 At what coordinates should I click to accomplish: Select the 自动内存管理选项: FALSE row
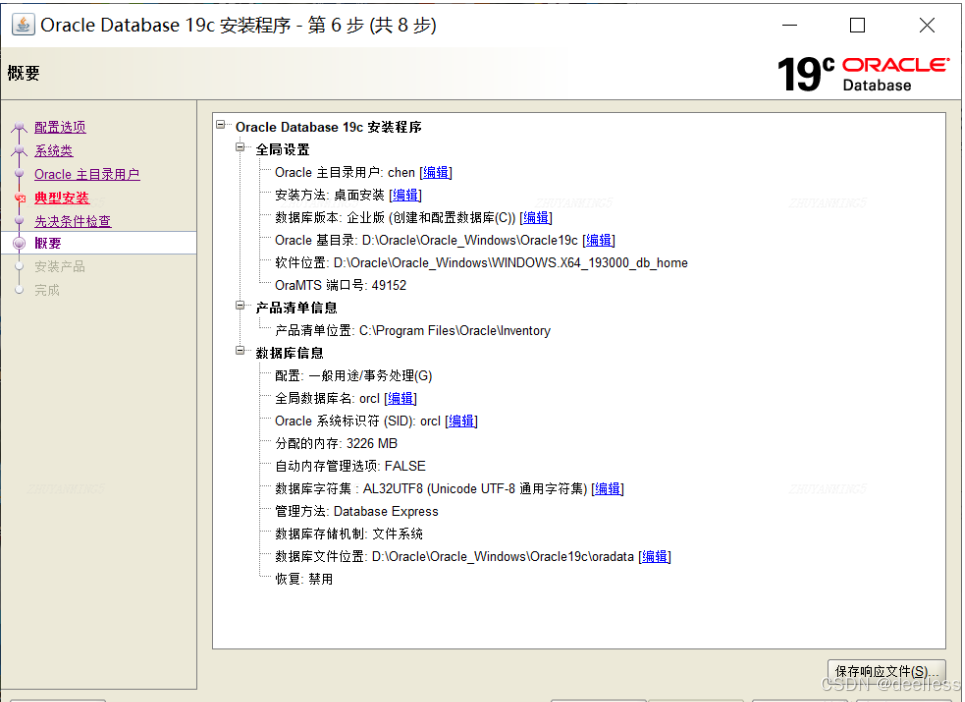click(x=350, y=466)
